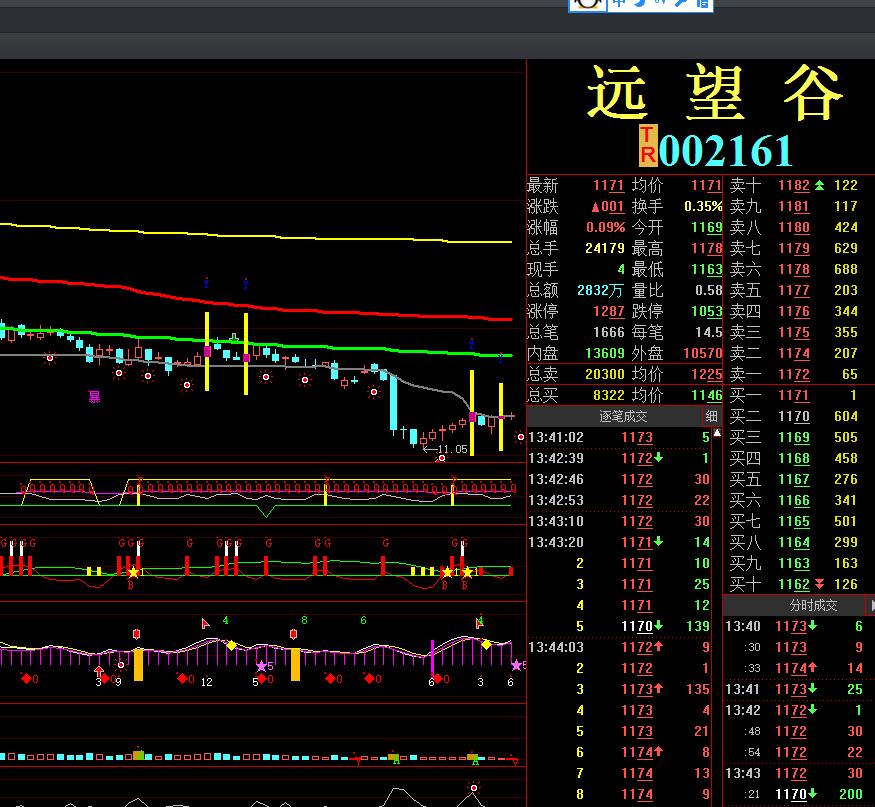Open the 分时成交 panel header

coord(813,605)
